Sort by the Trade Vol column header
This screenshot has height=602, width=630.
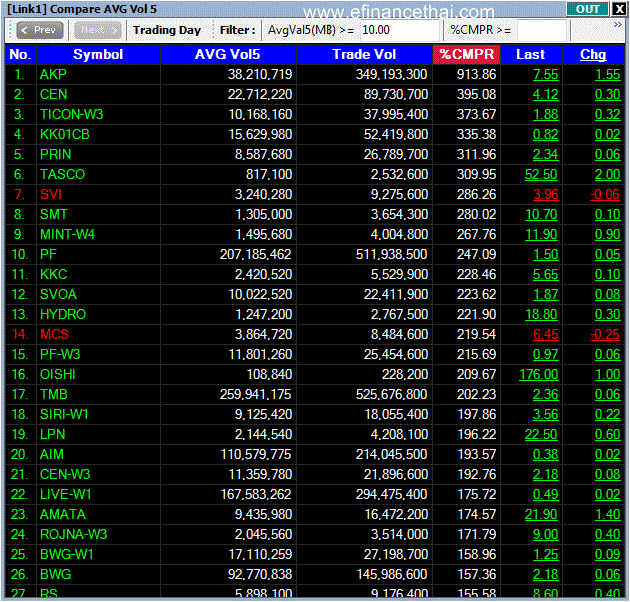click(364, 54)
